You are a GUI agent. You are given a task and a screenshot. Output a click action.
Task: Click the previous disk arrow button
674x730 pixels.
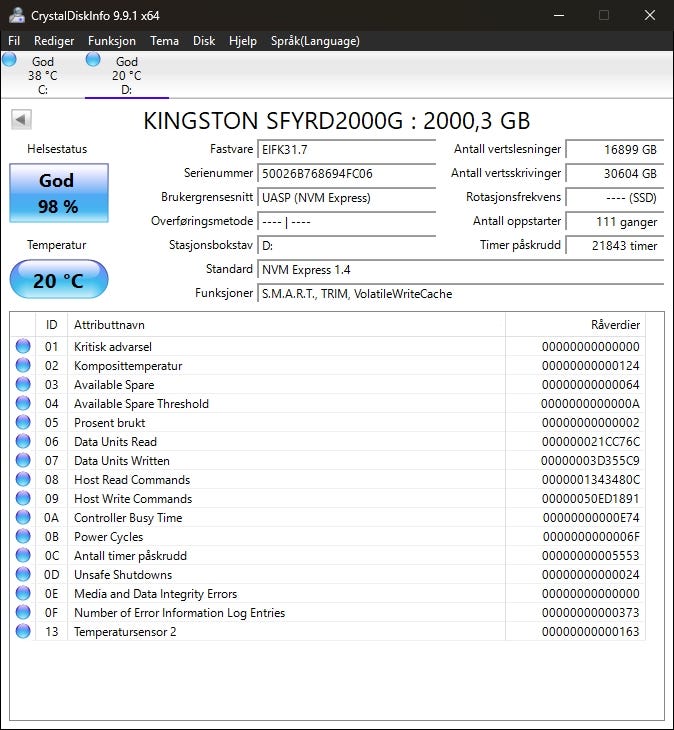tap(21, 120)
